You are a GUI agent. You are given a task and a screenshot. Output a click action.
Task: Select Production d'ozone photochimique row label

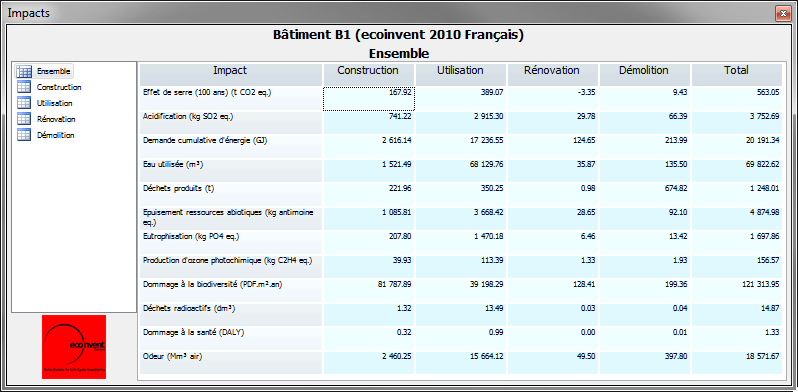pos(227,261)
